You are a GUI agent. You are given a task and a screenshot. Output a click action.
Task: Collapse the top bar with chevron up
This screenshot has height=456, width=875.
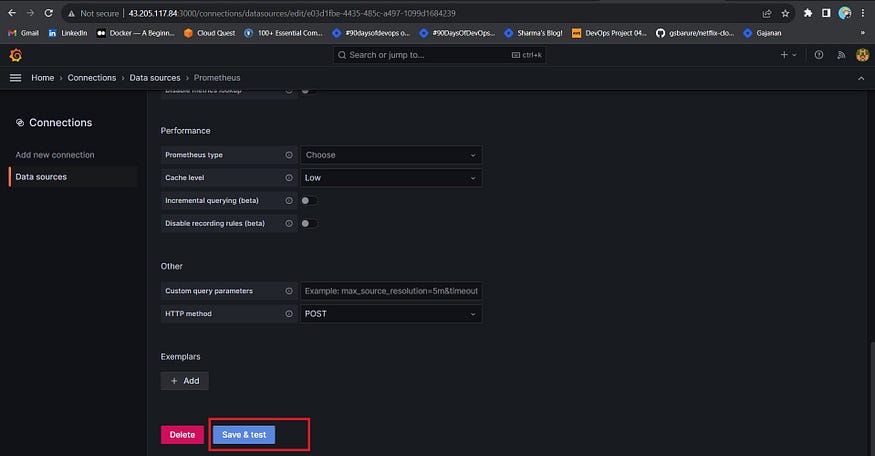861,78
